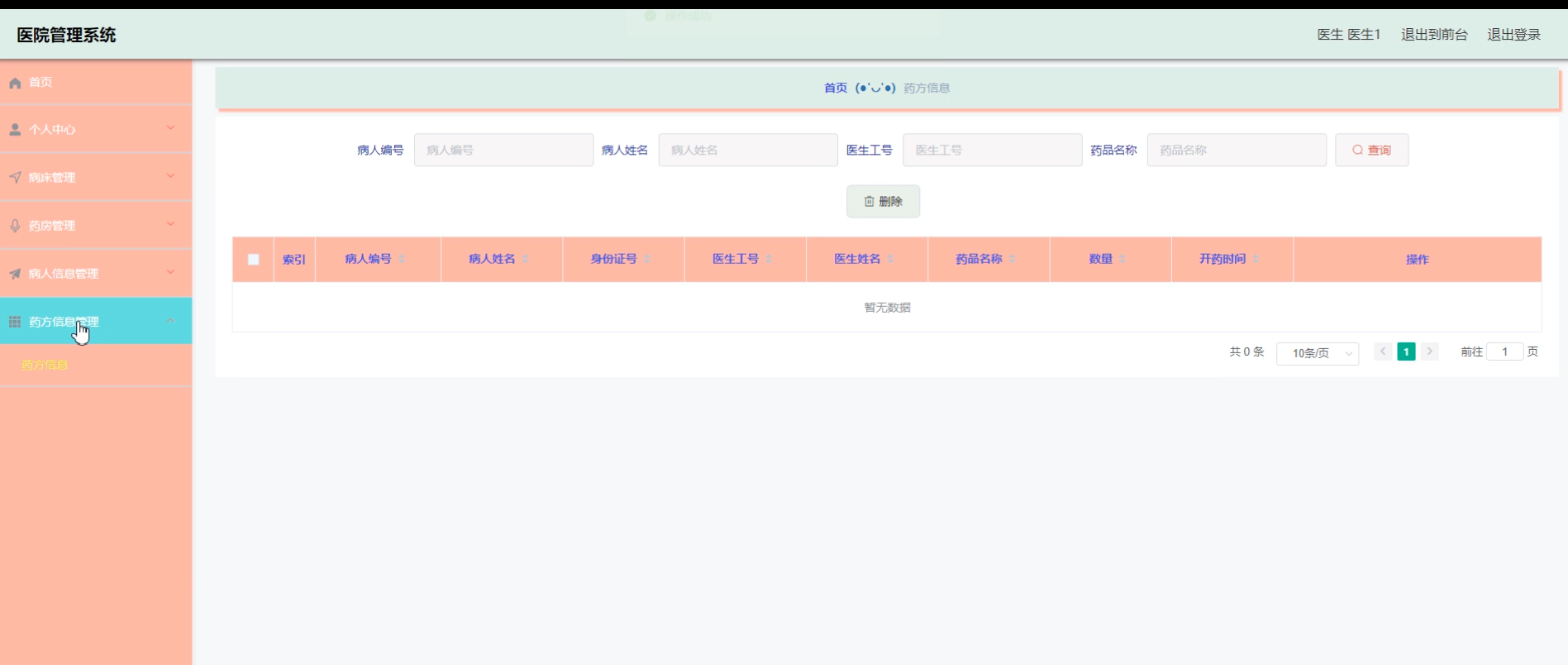Image resolution: width=1568 pixels, height=665 pixels.
Task: Toggle the select-all checkbox in table header
Action: click(x=254, y=260)
